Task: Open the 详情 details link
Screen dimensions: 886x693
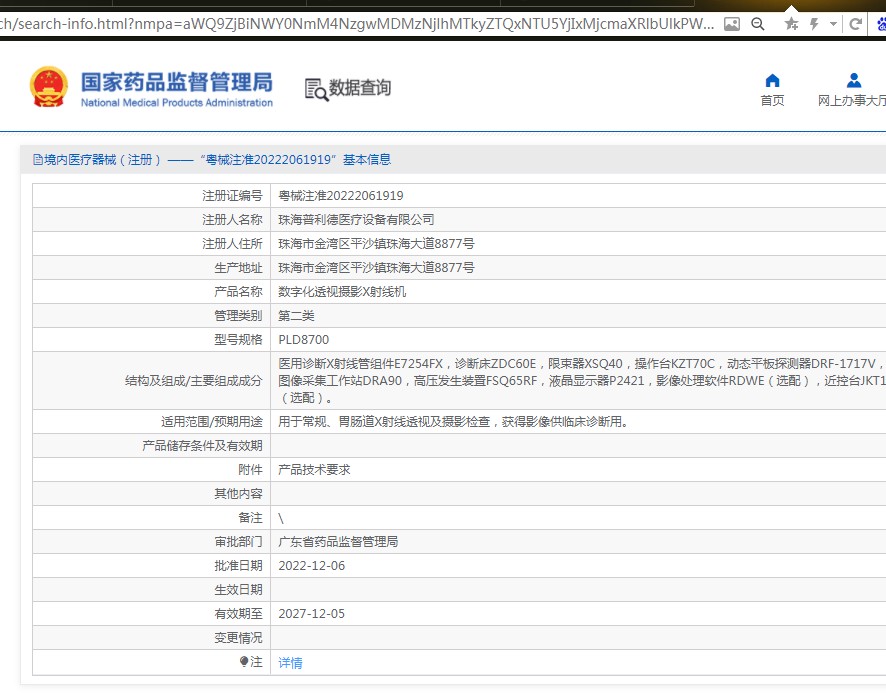Action: (x=290, y=662)
